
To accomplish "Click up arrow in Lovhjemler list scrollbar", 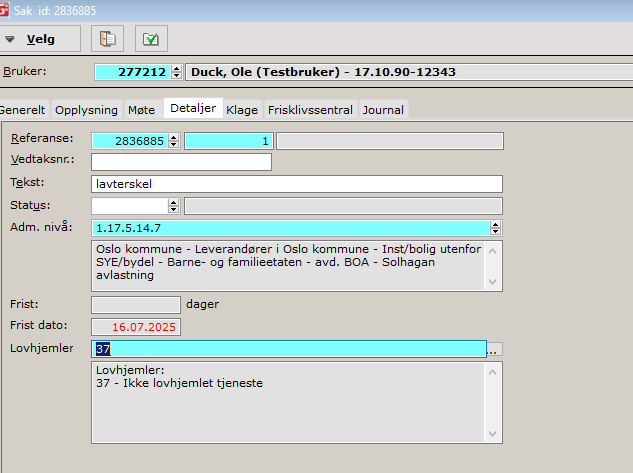I will (x=493, y=372).
